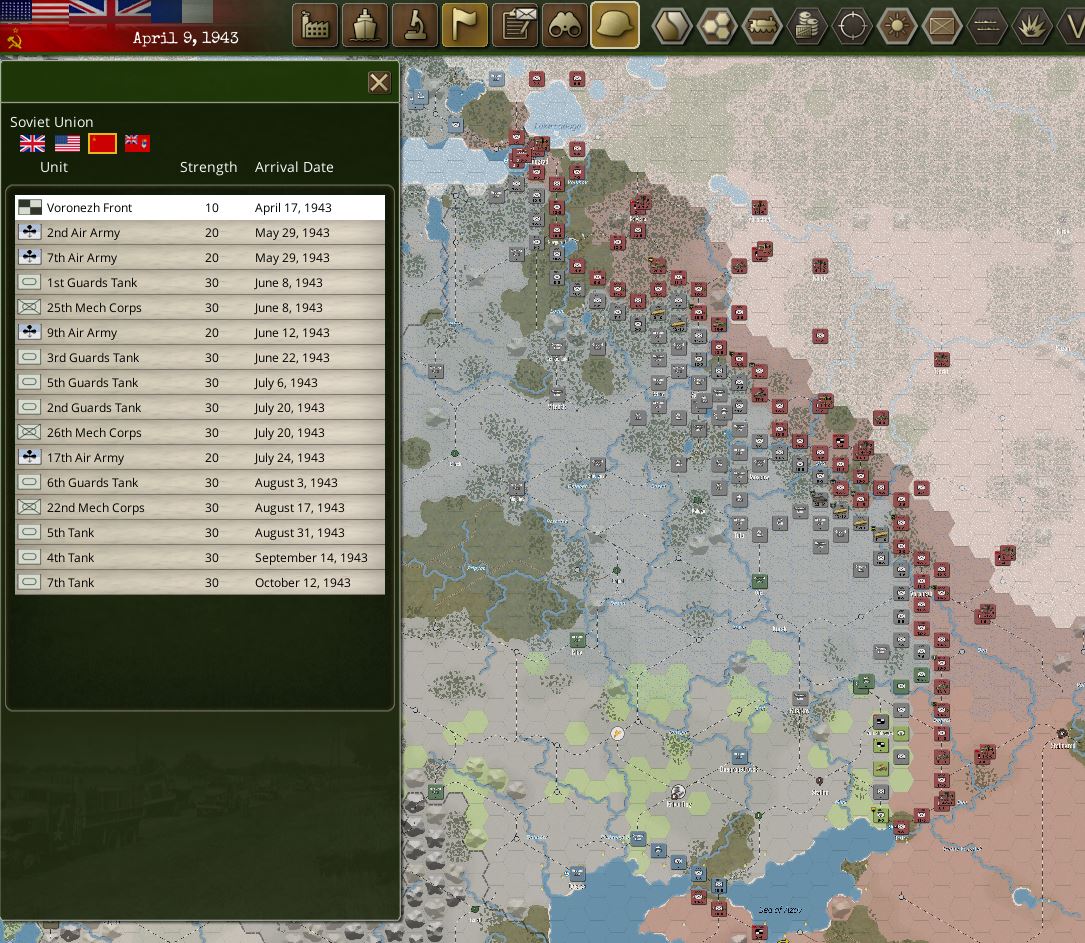Click the Sea of Azov map label

(x=780, y=910)
